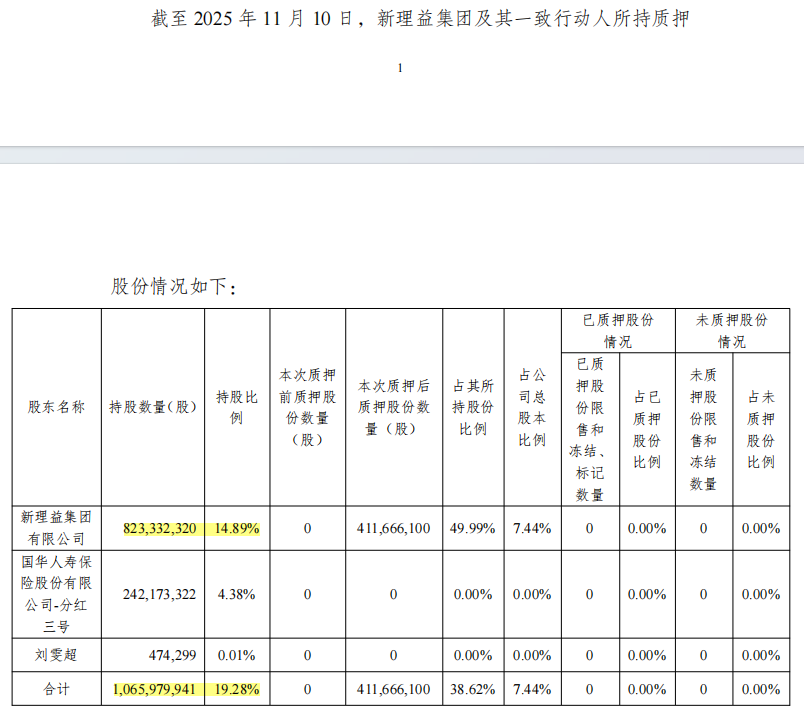Click the gray page separator bar
Image resolution: width=804 pixels, height=714 pixels.
pyautogui.click(x=402, y=155)
